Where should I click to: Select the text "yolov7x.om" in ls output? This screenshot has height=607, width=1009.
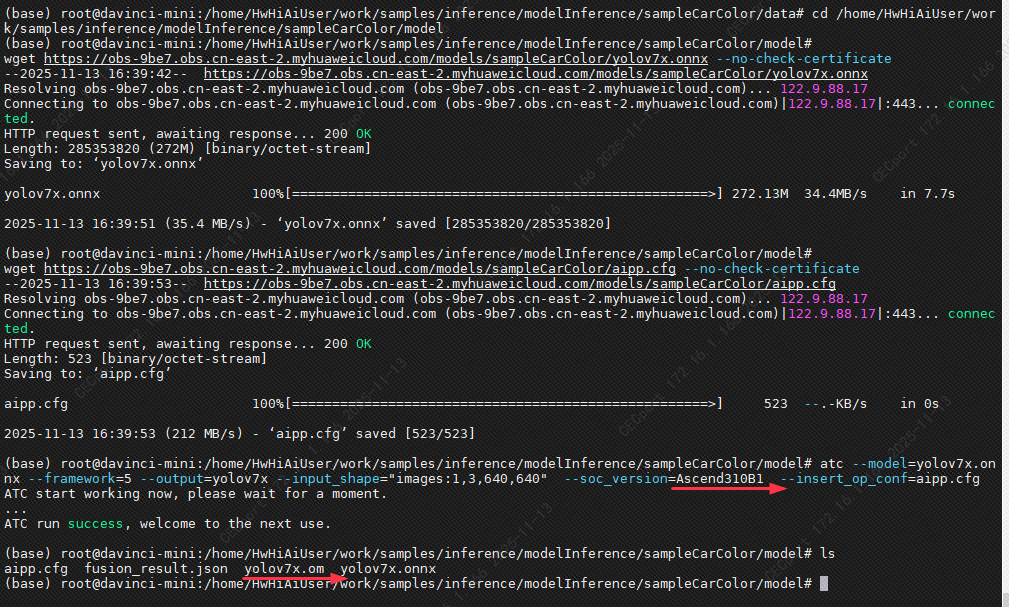click(284, 568)
